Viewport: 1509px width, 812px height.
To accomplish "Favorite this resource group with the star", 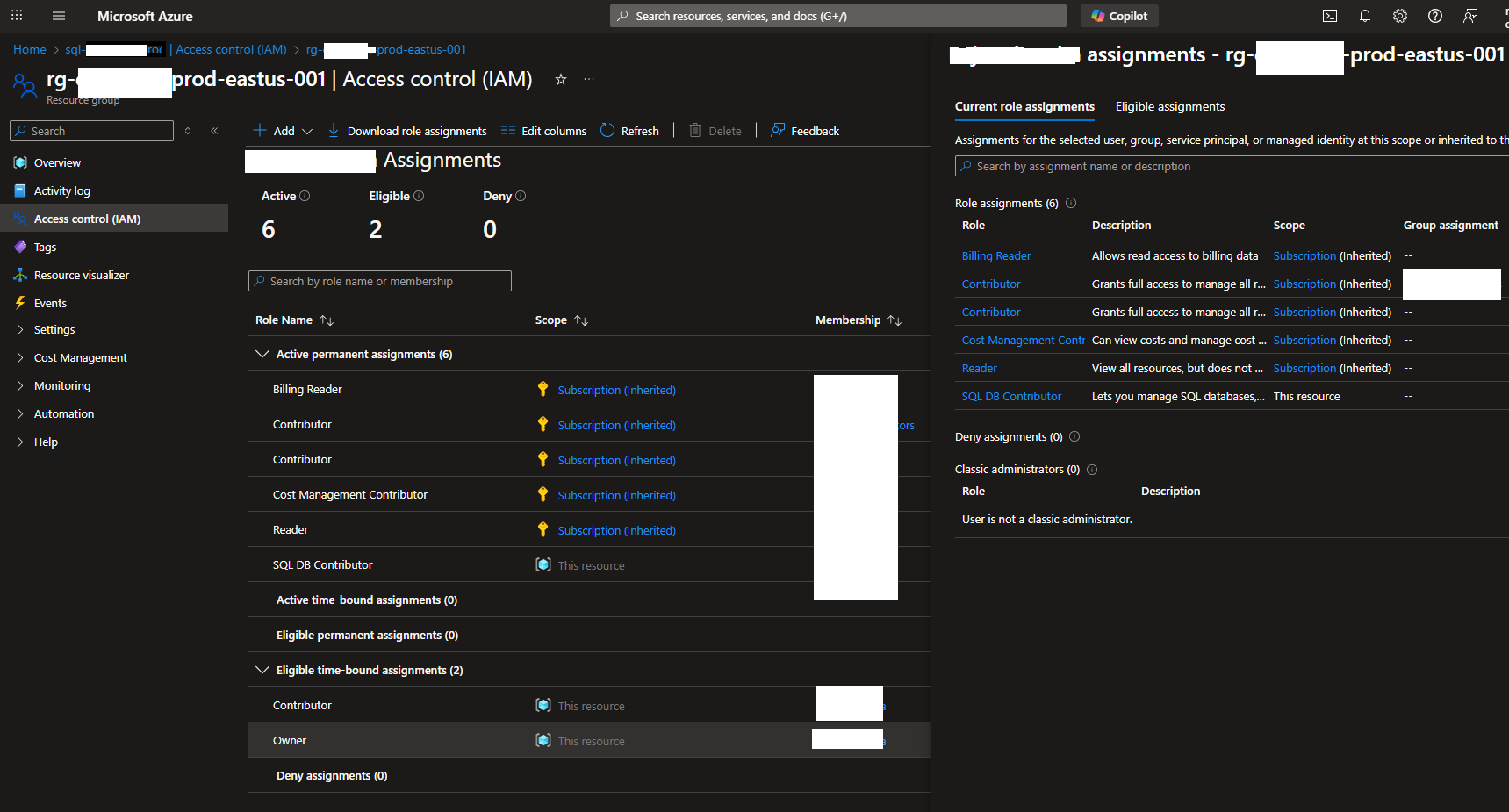I will (561, 79).
